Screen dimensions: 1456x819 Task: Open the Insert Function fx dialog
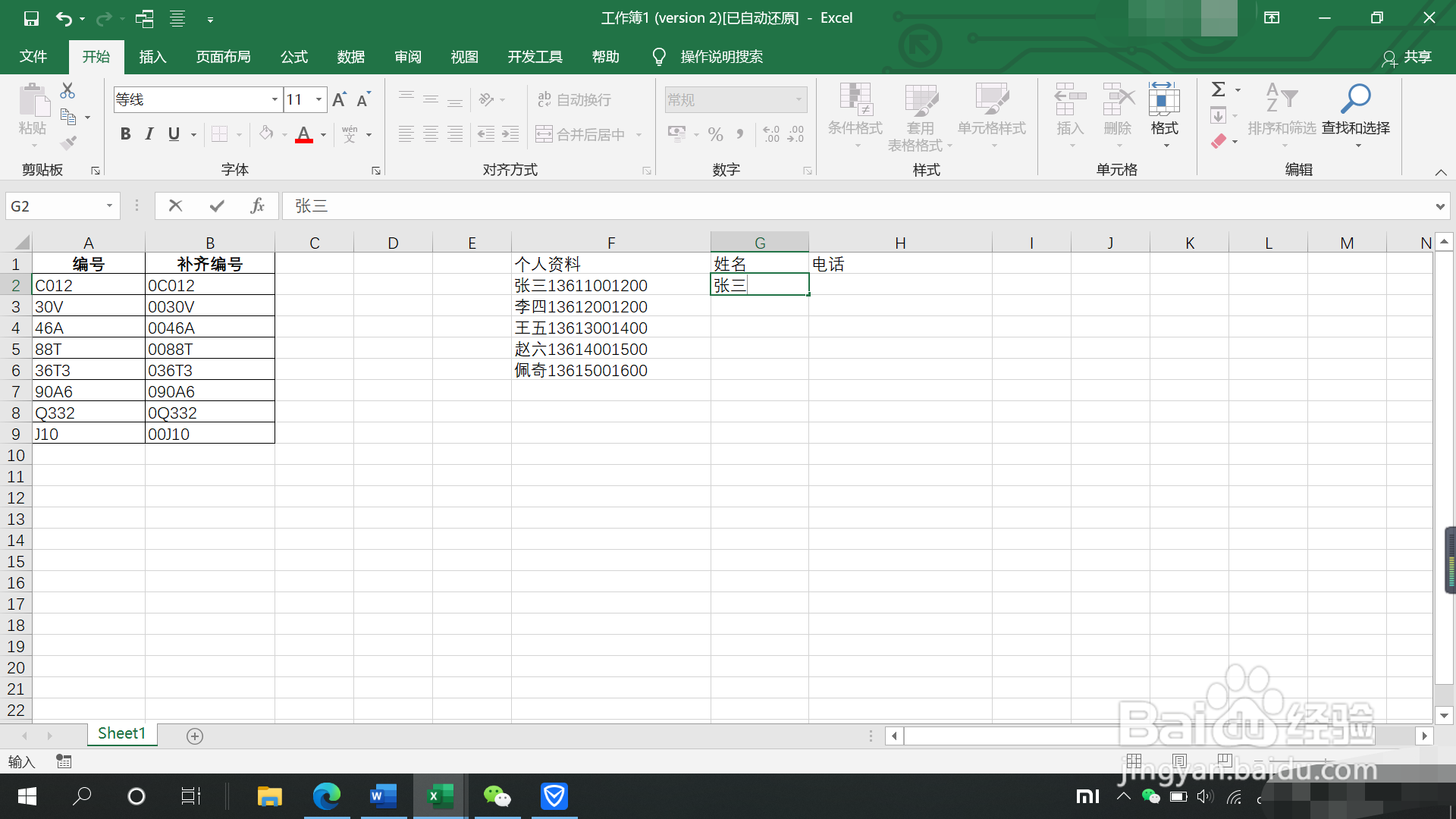tap(257, 206)
